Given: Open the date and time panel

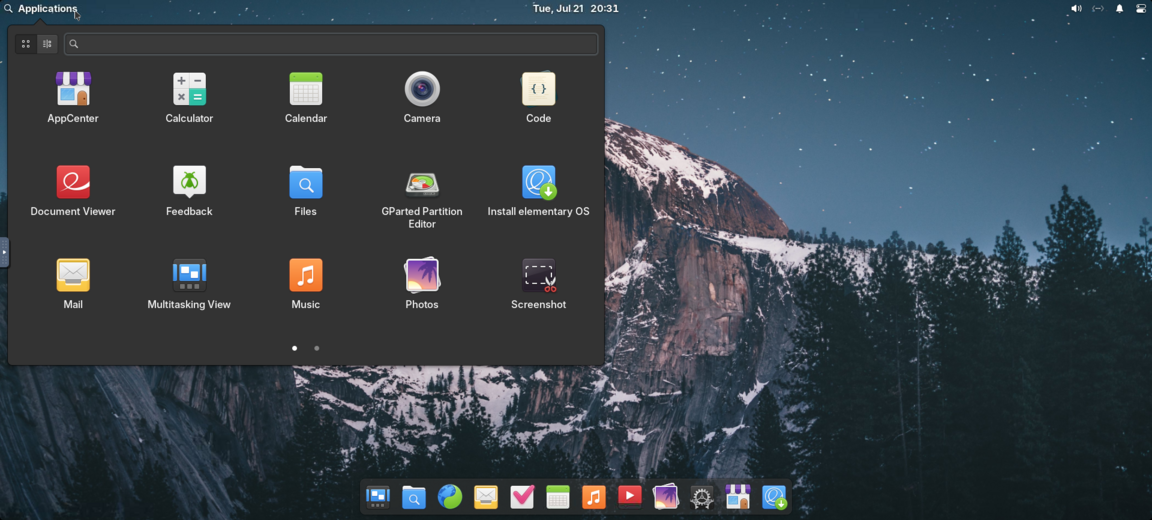Looking at the screenshot, I should pyautogui.click(x=576, y=9).
